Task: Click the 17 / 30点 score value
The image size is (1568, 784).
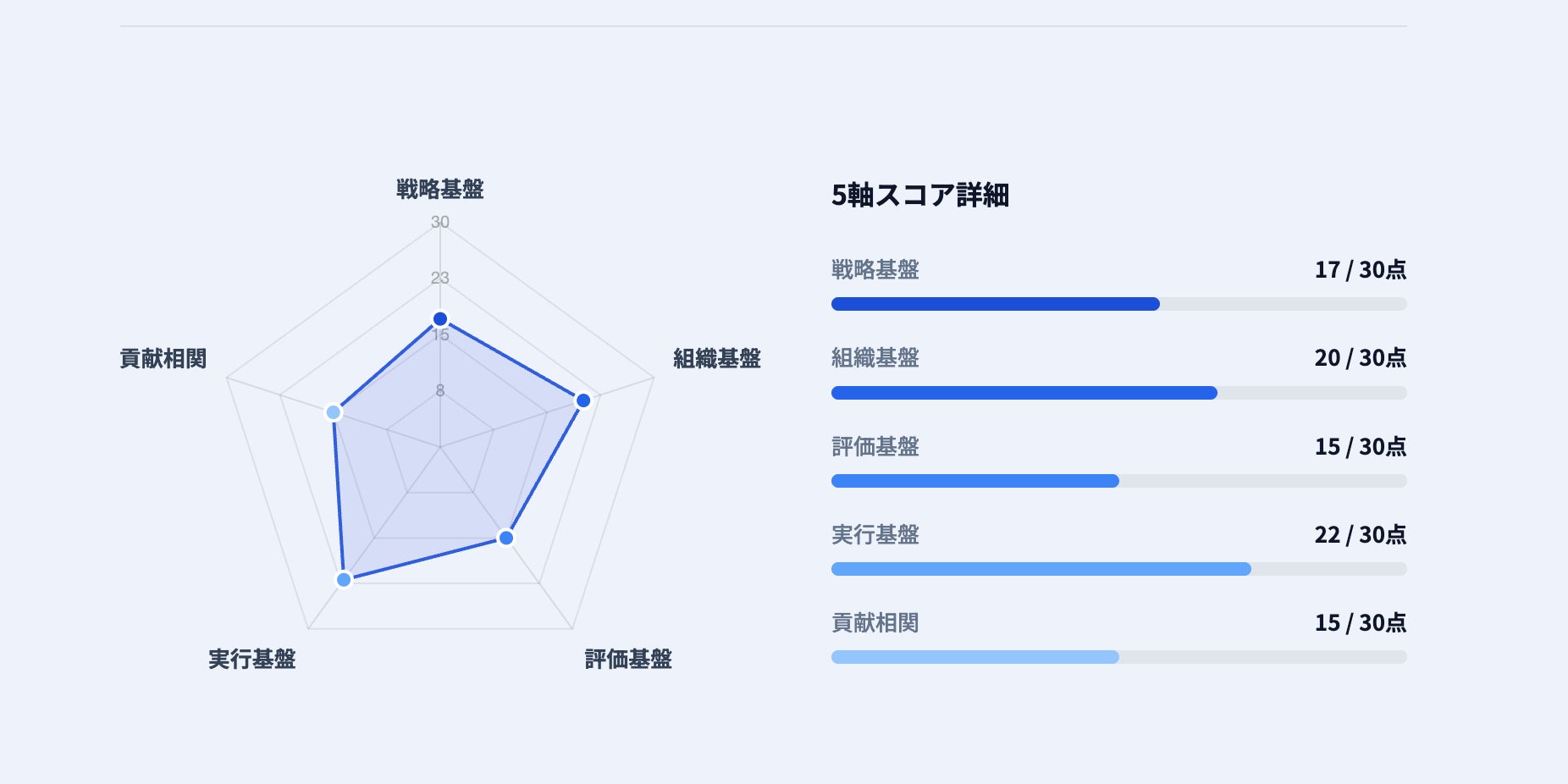Action: 1360,270
